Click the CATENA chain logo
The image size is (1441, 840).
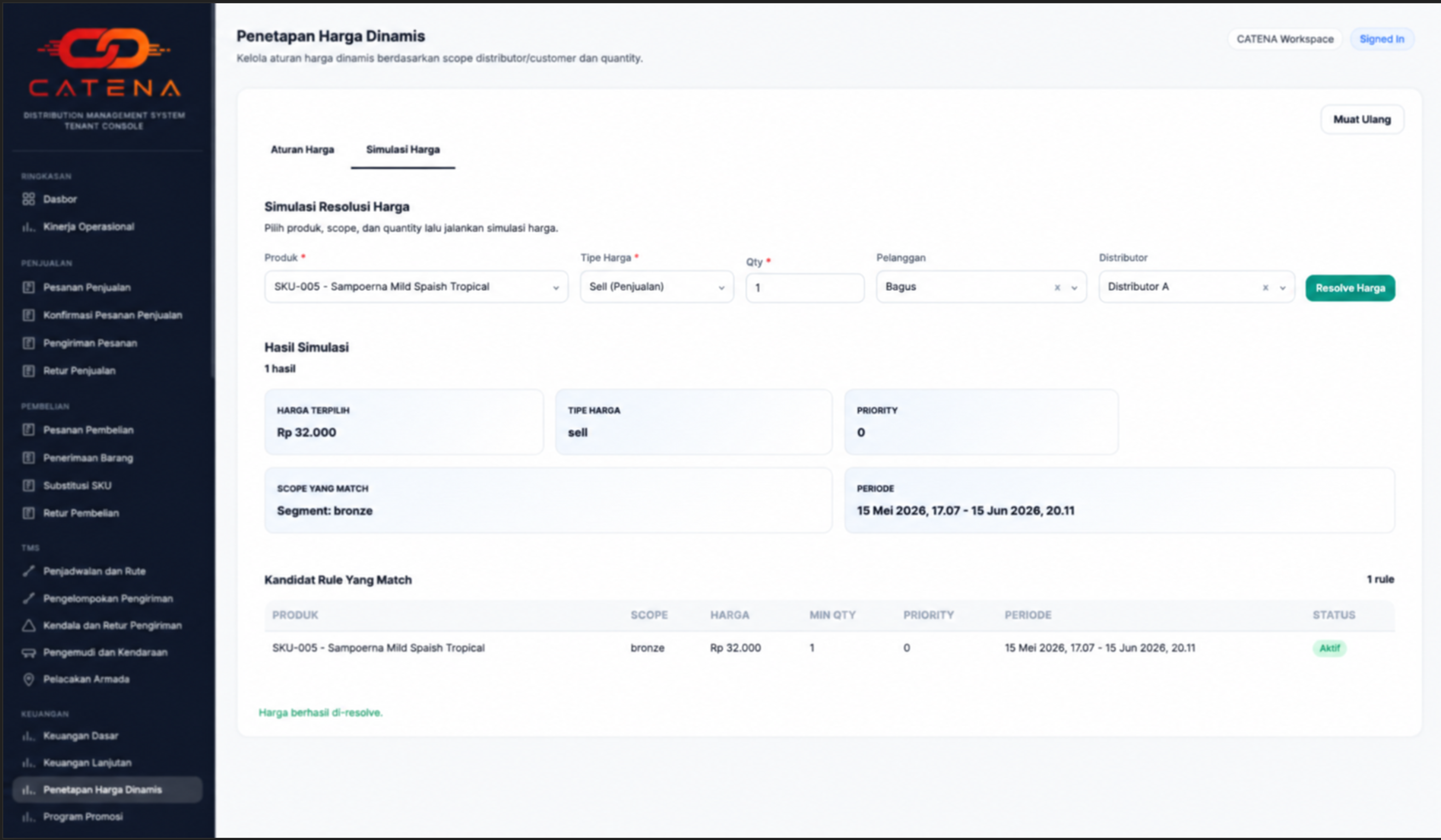tap(104, 49)
